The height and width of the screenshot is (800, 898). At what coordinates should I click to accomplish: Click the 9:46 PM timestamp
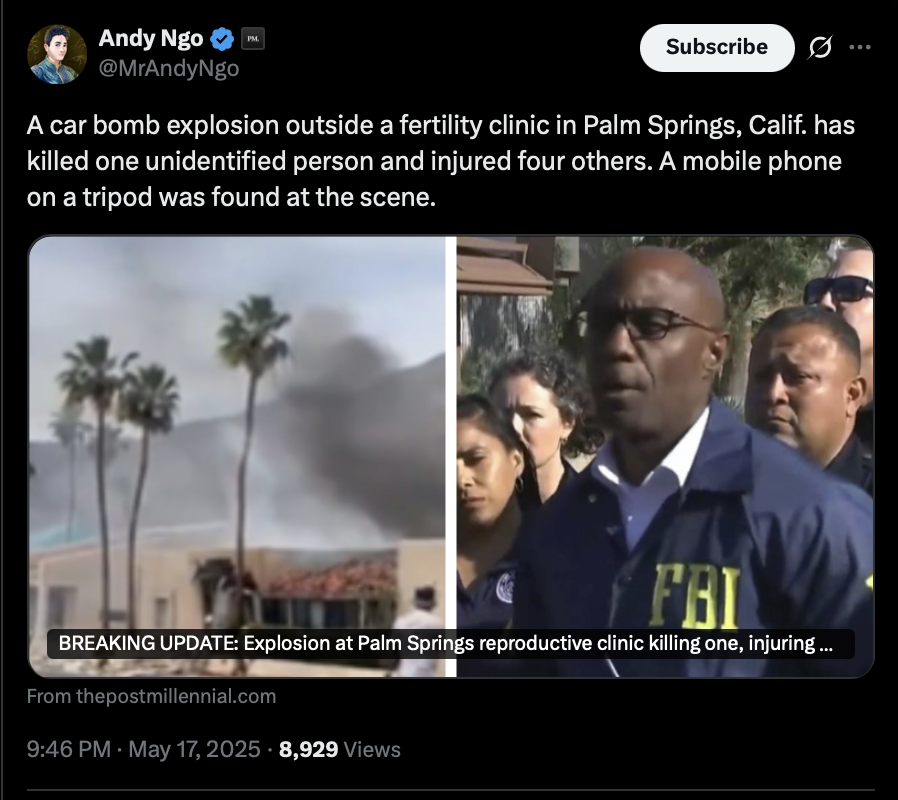(x=69, y=749)
